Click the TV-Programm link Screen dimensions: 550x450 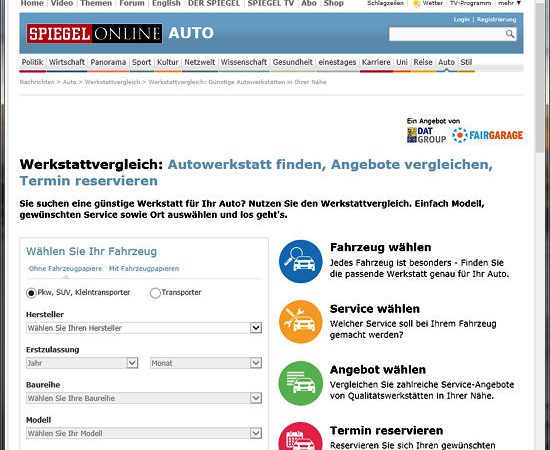[470, 3]
